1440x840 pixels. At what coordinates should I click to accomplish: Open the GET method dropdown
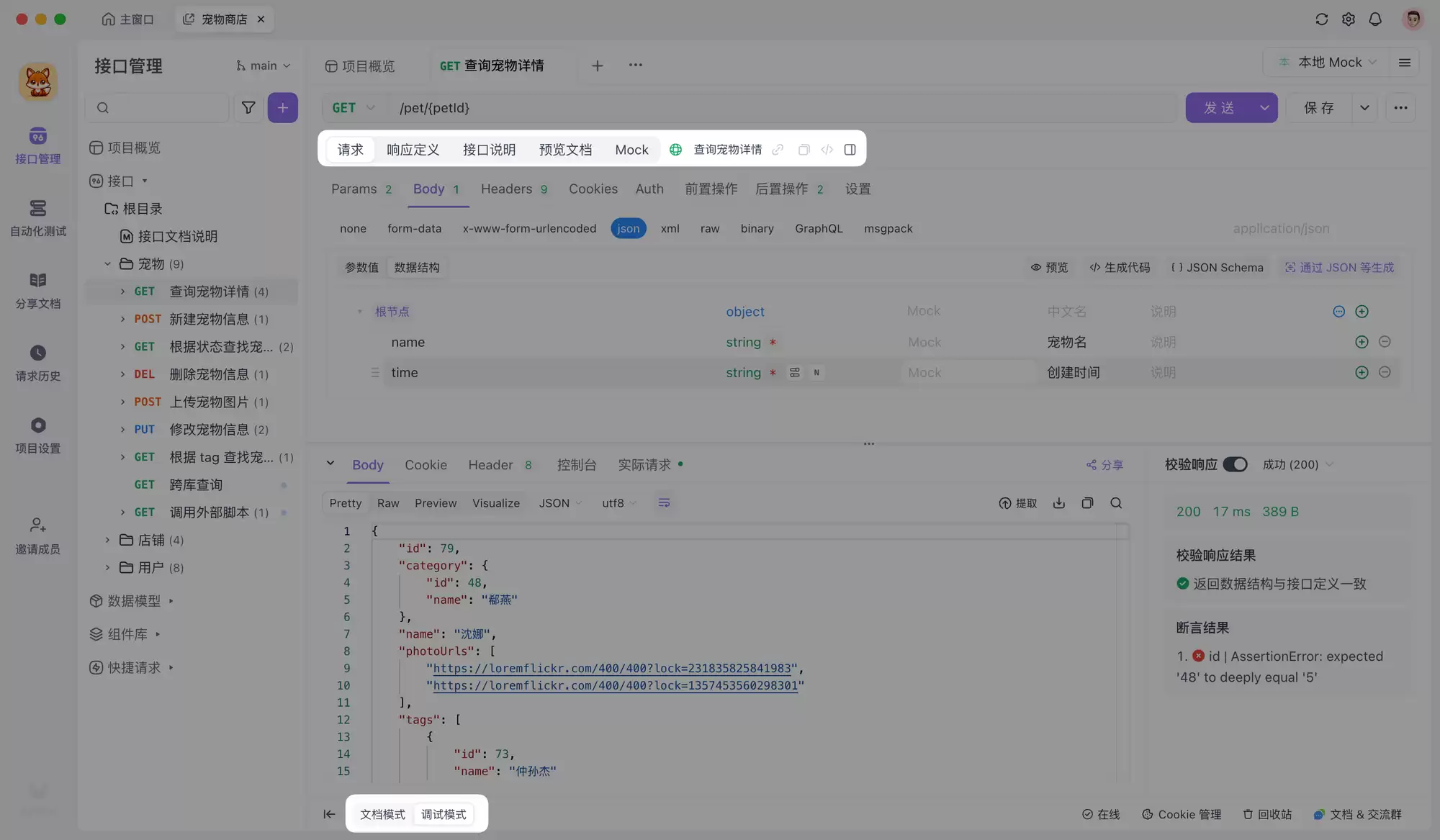coord(354,107)
